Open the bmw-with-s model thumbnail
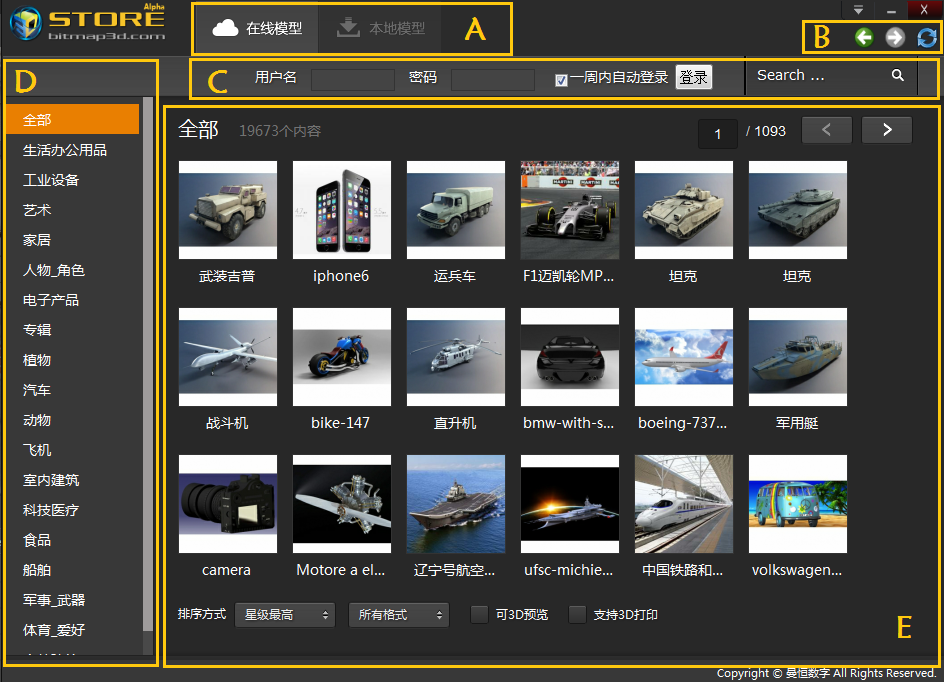The height and width of the screenshot is (682, 944). pos(570,357)
